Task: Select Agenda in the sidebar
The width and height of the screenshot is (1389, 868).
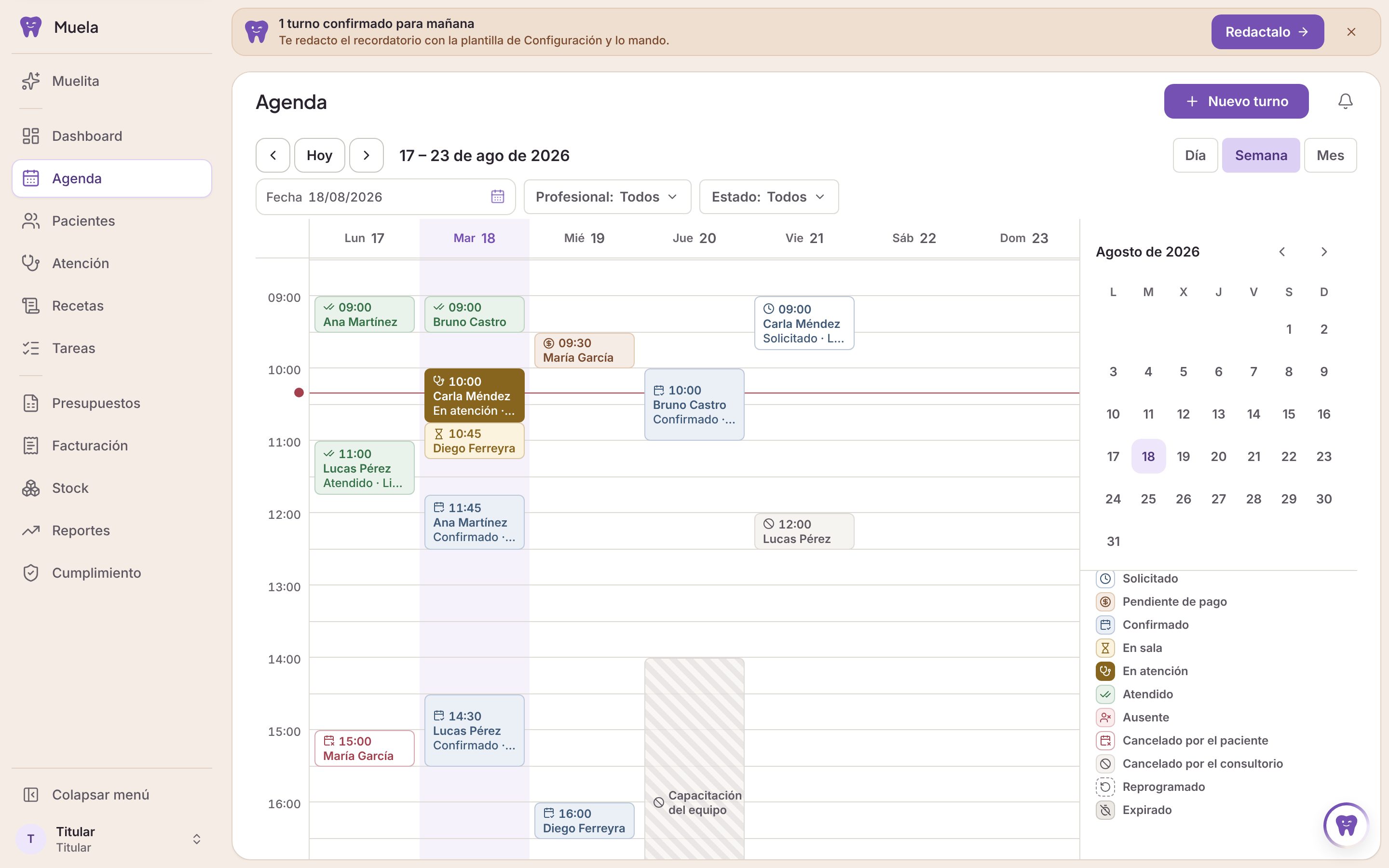Action: (x=111, y=178)
